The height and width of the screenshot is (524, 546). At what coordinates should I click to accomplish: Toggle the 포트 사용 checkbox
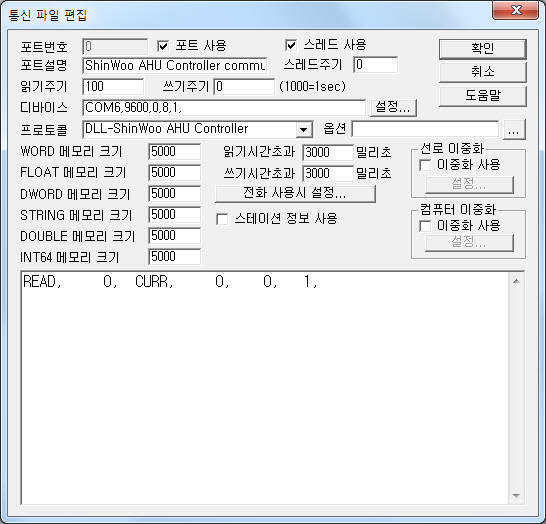coord(163,46)
